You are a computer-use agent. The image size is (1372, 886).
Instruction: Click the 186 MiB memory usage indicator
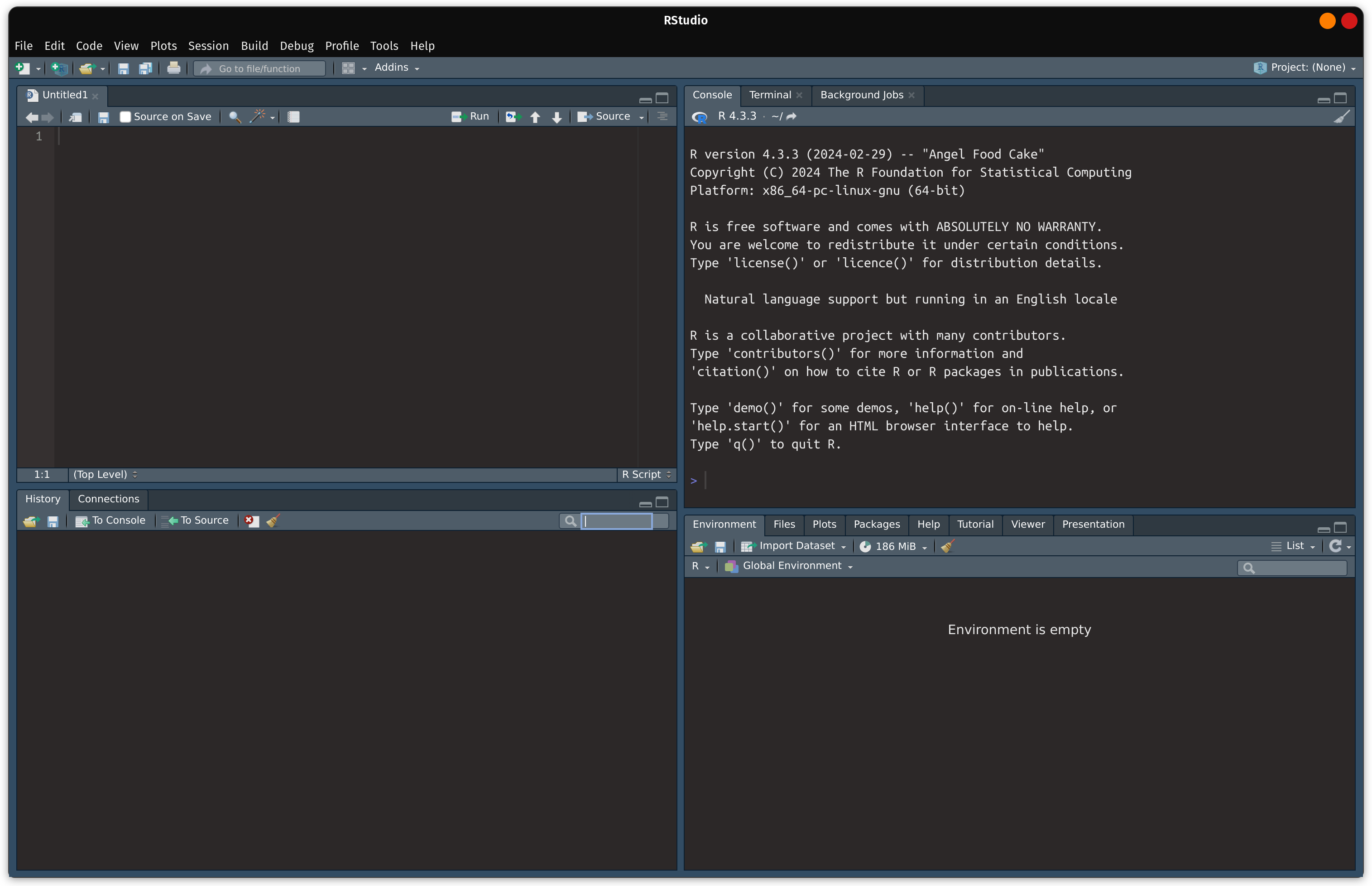(891, 546)
